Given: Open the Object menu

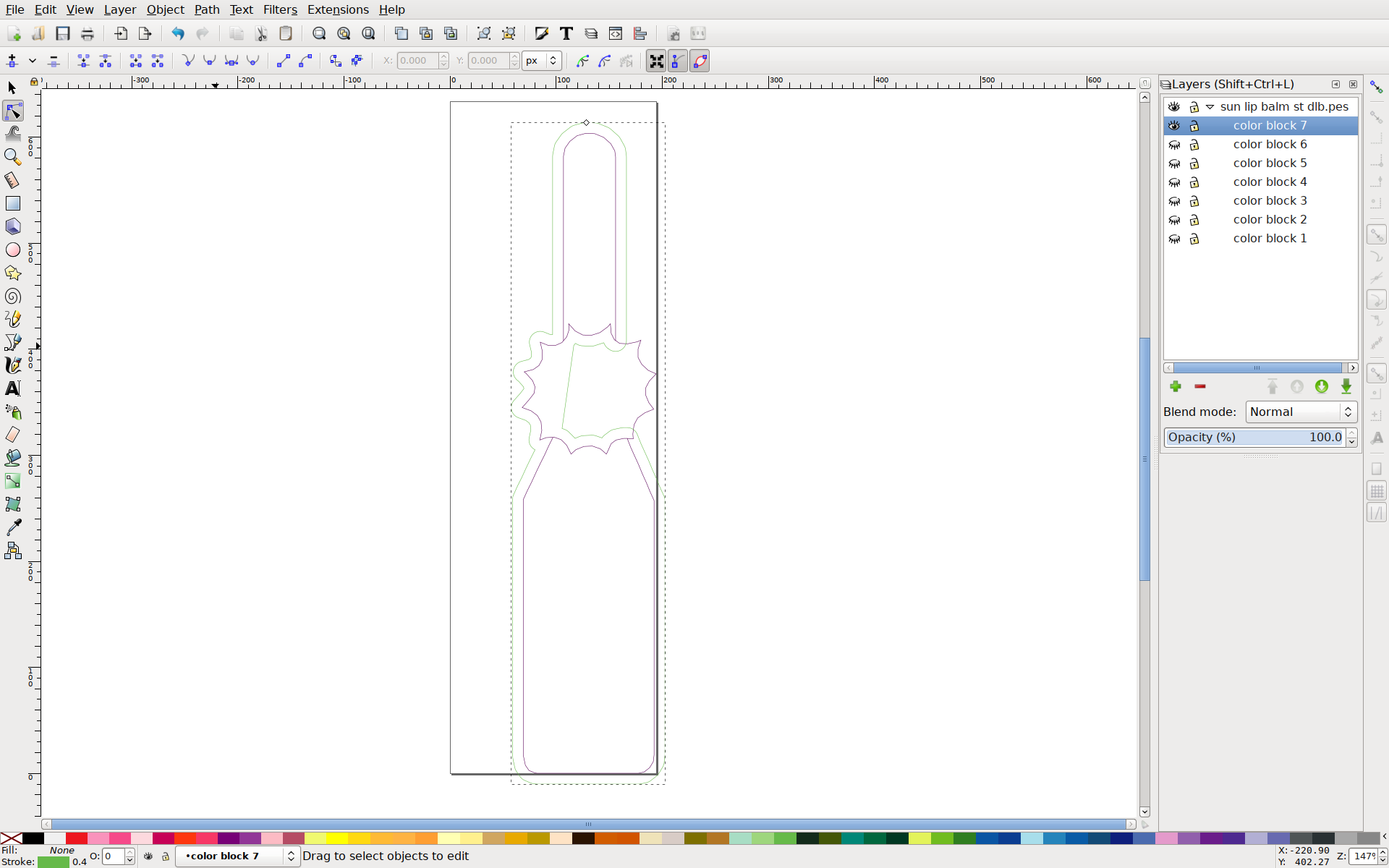Looking at the screenshot, I should click(165, 9).
